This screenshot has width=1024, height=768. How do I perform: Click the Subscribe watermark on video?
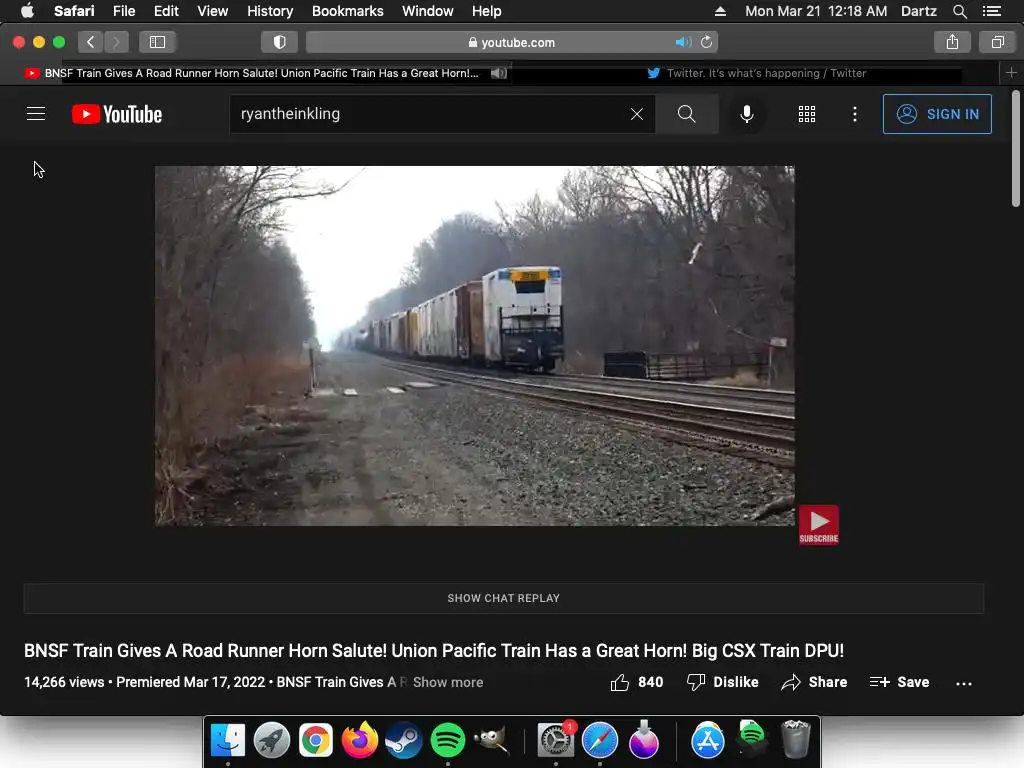pyautogui.click(x=818, y=524)
